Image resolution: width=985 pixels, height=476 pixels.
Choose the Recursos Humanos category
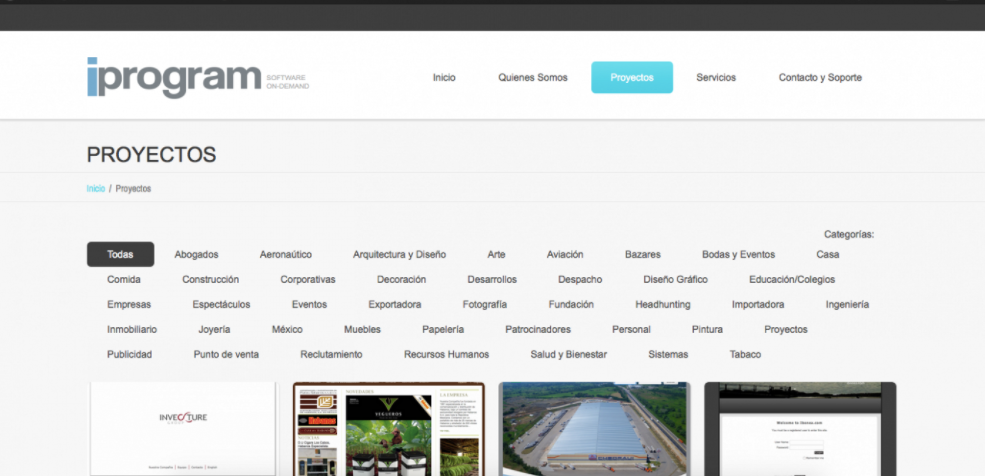pyautogui.click(x=446, y=354)
